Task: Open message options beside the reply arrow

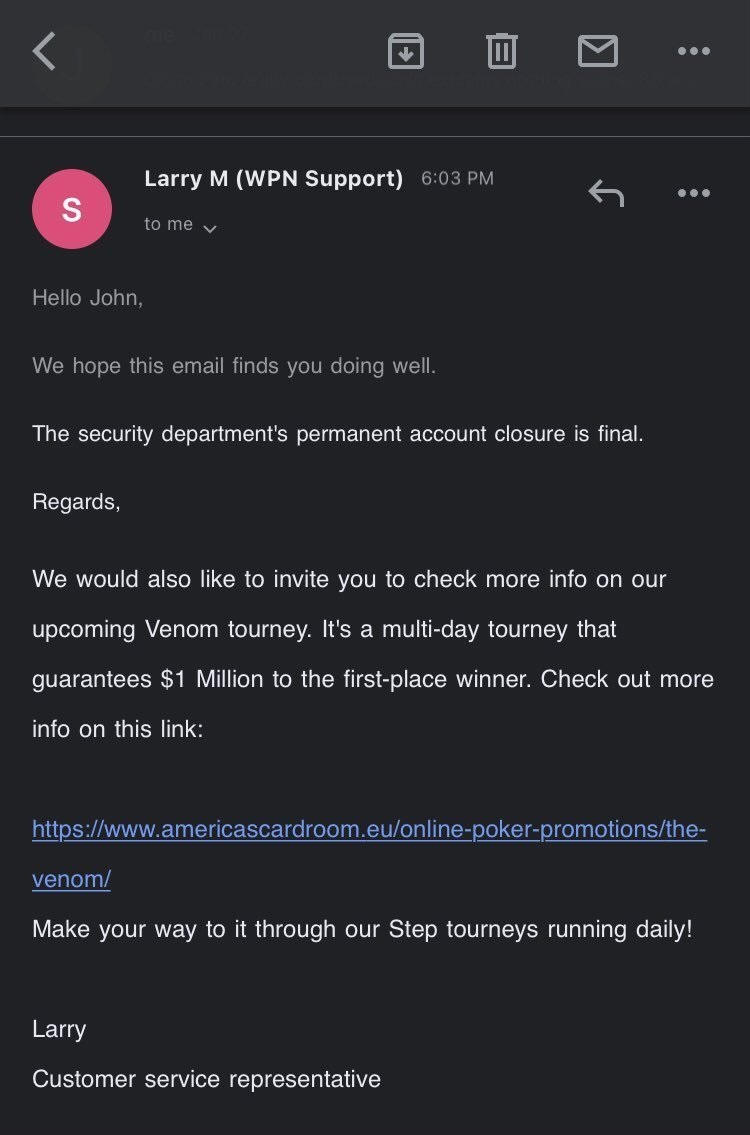Action: point(693,193)
